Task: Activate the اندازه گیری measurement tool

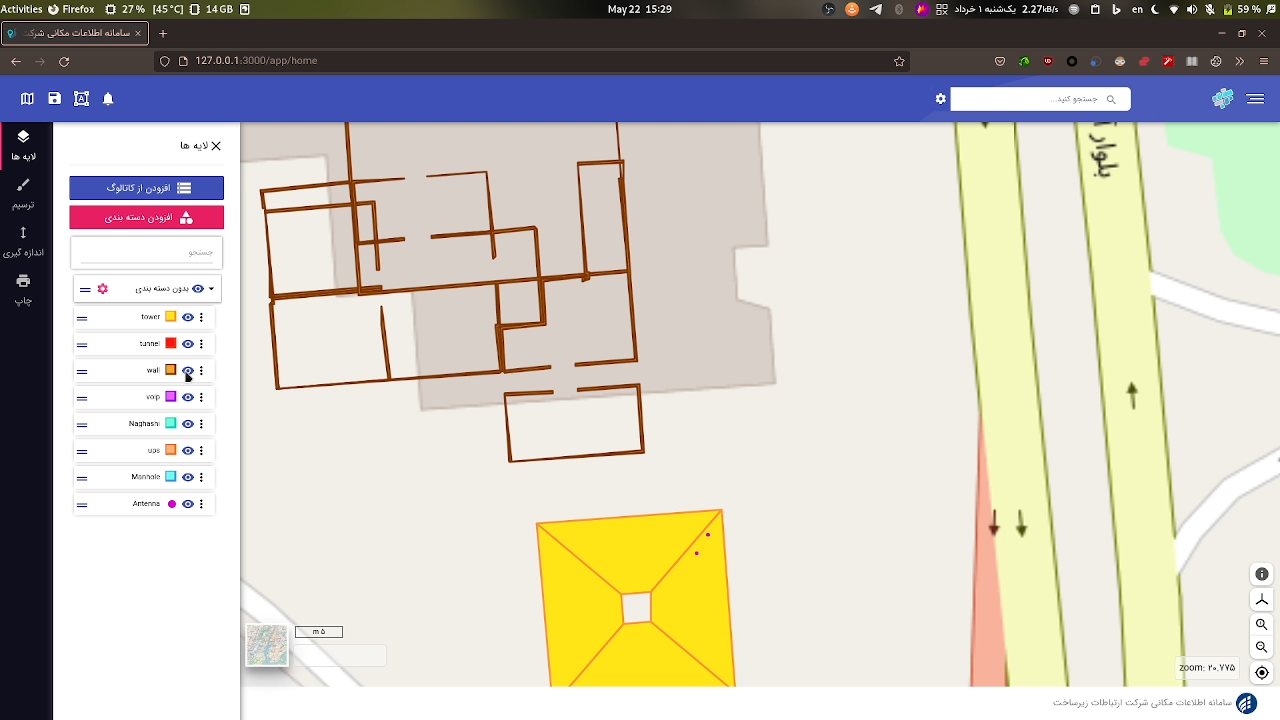Action: pos(22,240)
